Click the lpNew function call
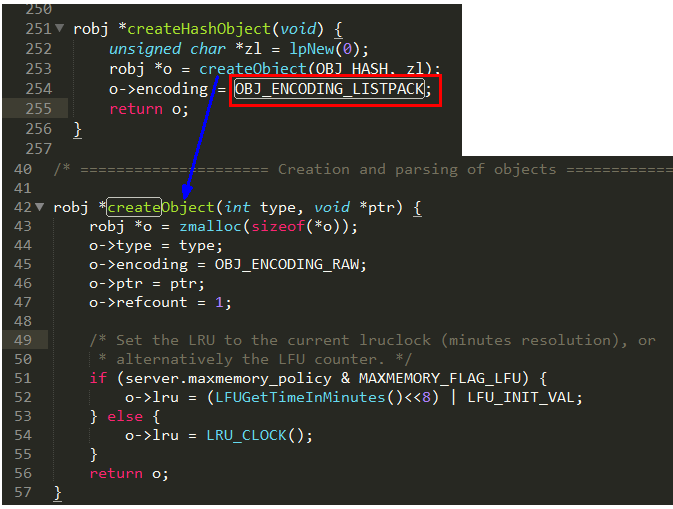The image size is (673, 509). coord(312,48)
